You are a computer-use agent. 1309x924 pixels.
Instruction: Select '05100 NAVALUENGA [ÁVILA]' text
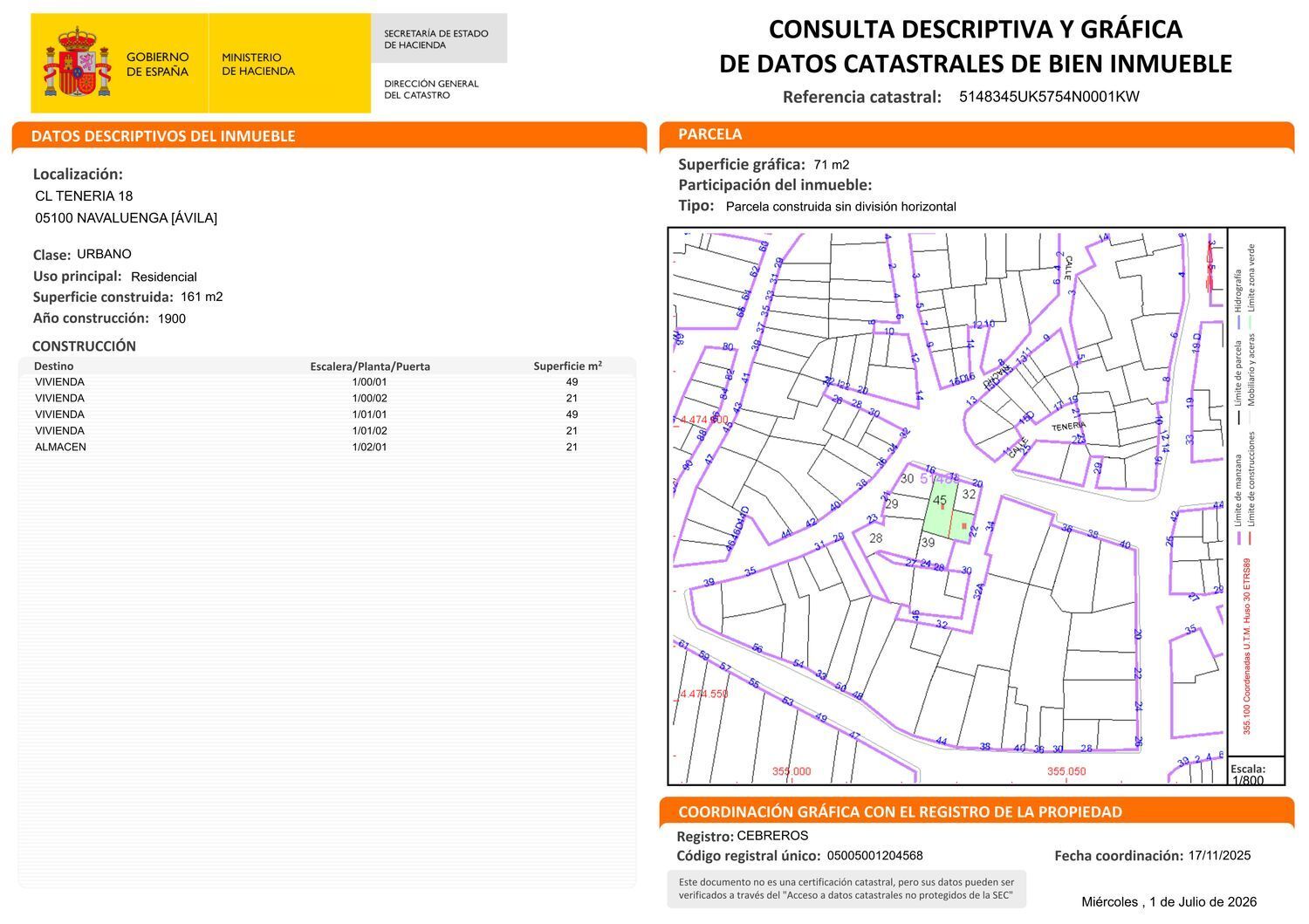click(126, 218)
